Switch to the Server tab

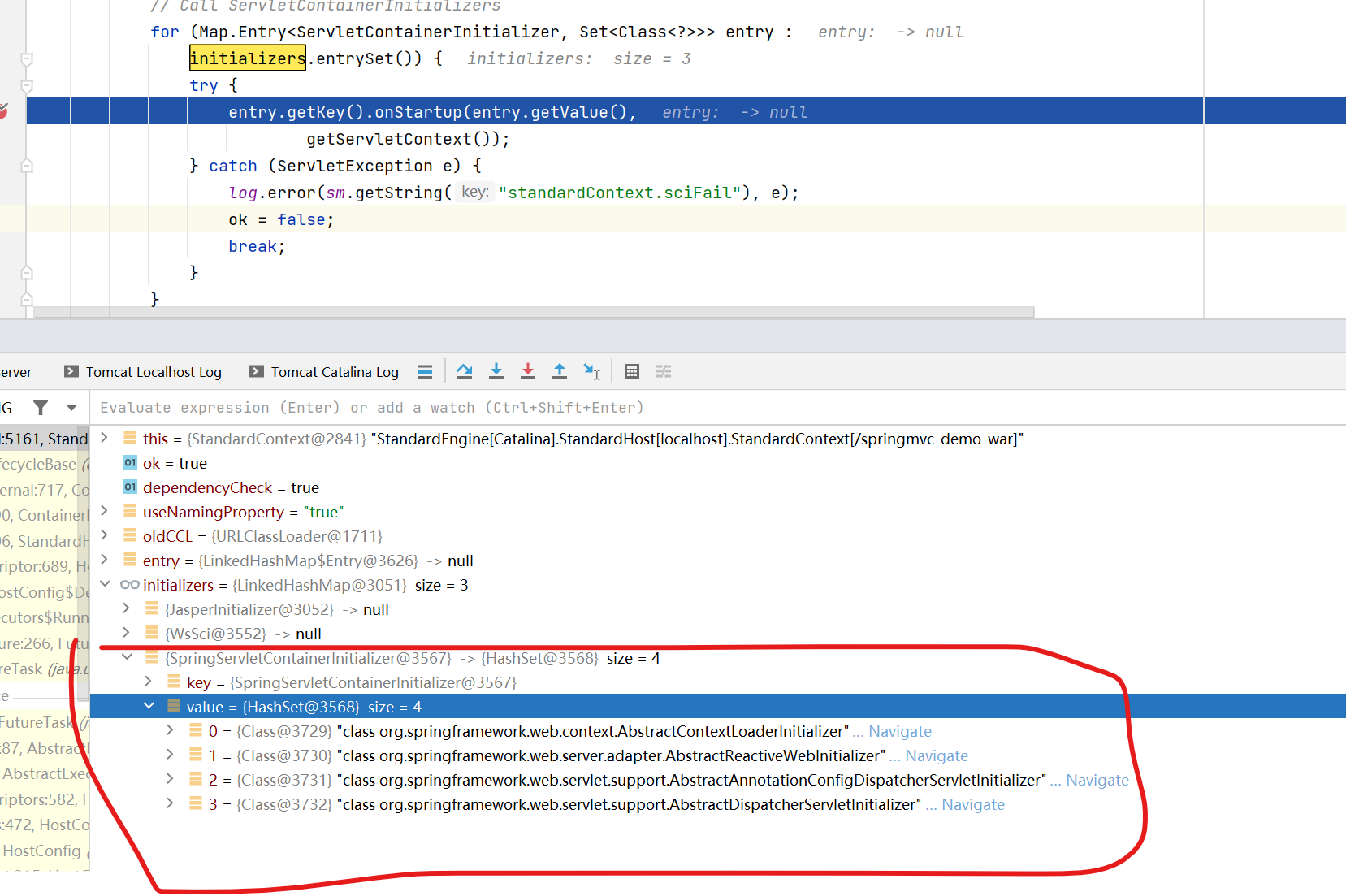[x=15, y=372]
